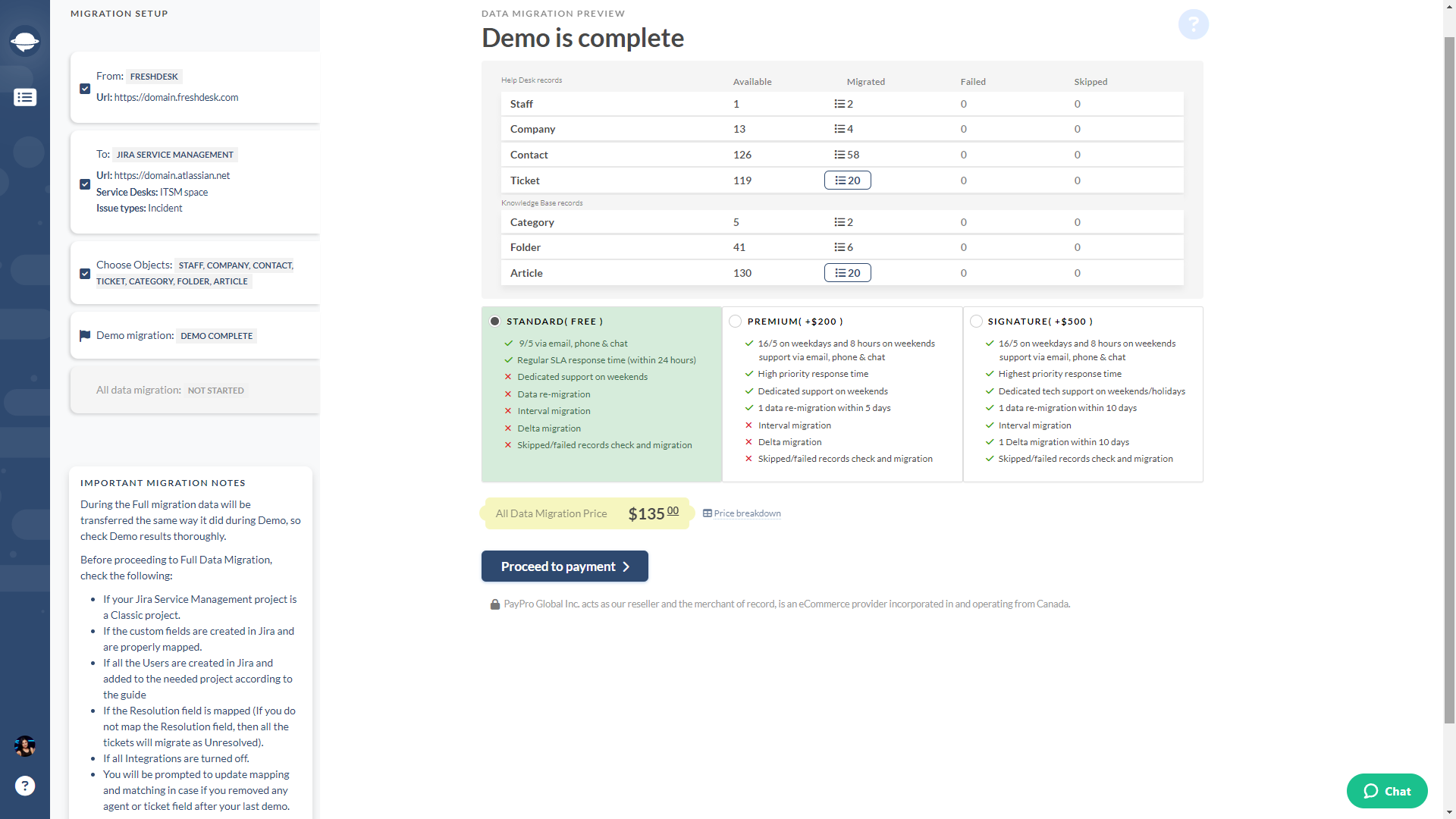
Task: Click the JIRA SERVICE MANAGEMENT target tag
Action: click(175, 155)
